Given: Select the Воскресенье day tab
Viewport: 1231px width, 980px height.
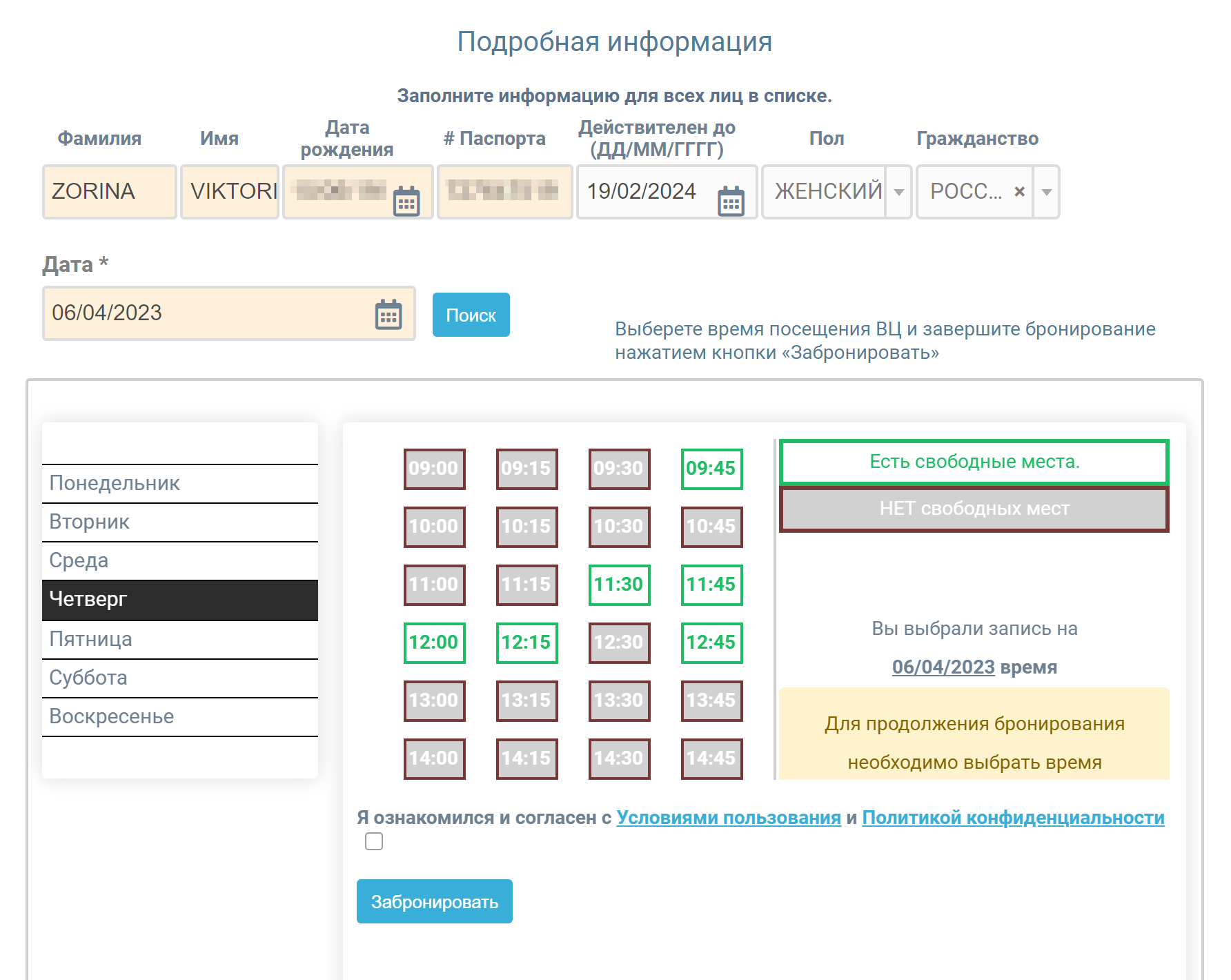Looking at the screenshot, I should click(180, 716).
